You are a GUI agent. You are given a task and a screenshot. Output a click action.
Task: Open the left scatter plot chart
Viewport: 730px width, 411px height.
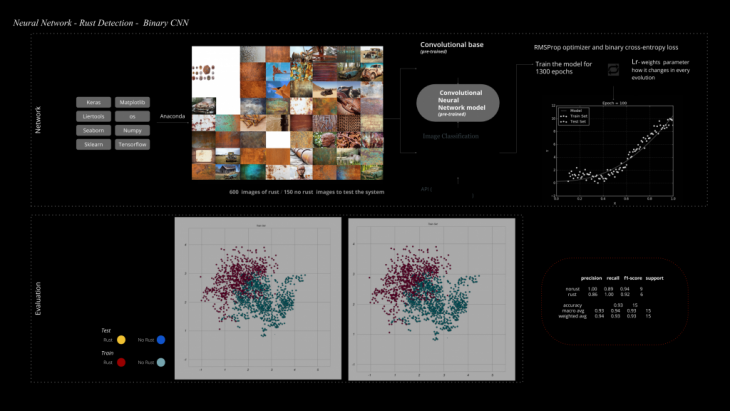click(x=258, y=300)
